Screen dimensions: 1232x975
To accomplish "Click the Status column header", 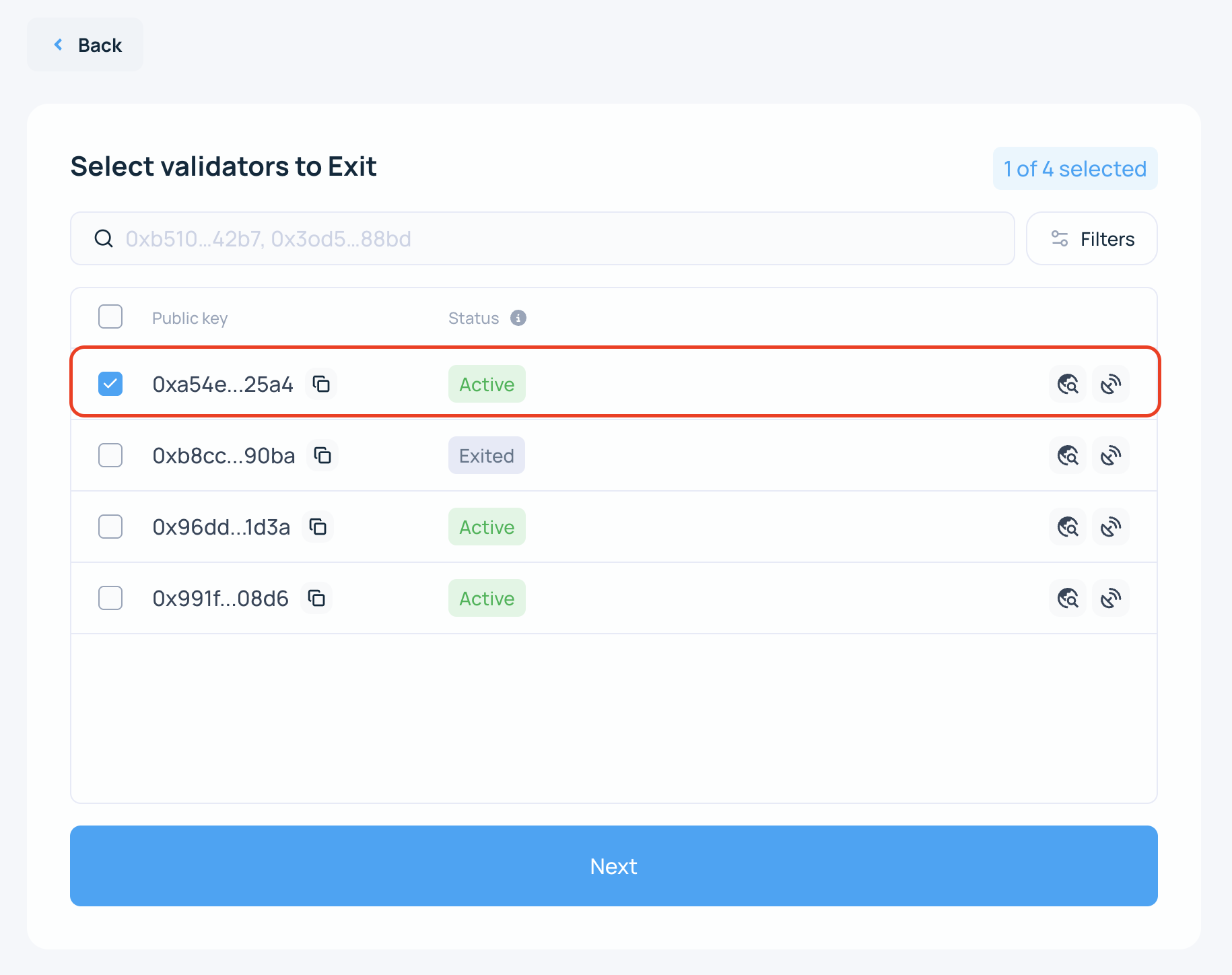I will (x=473, y=318).
